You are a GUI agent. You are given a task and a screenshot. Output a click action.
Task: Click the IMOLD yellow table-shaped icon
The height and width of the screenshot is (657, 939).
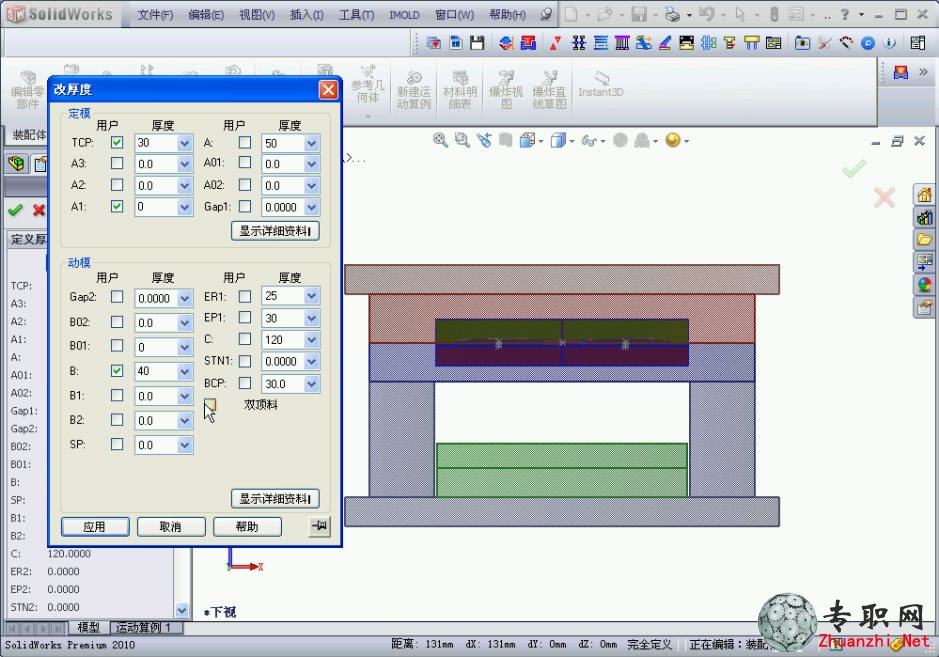(752, 43)
